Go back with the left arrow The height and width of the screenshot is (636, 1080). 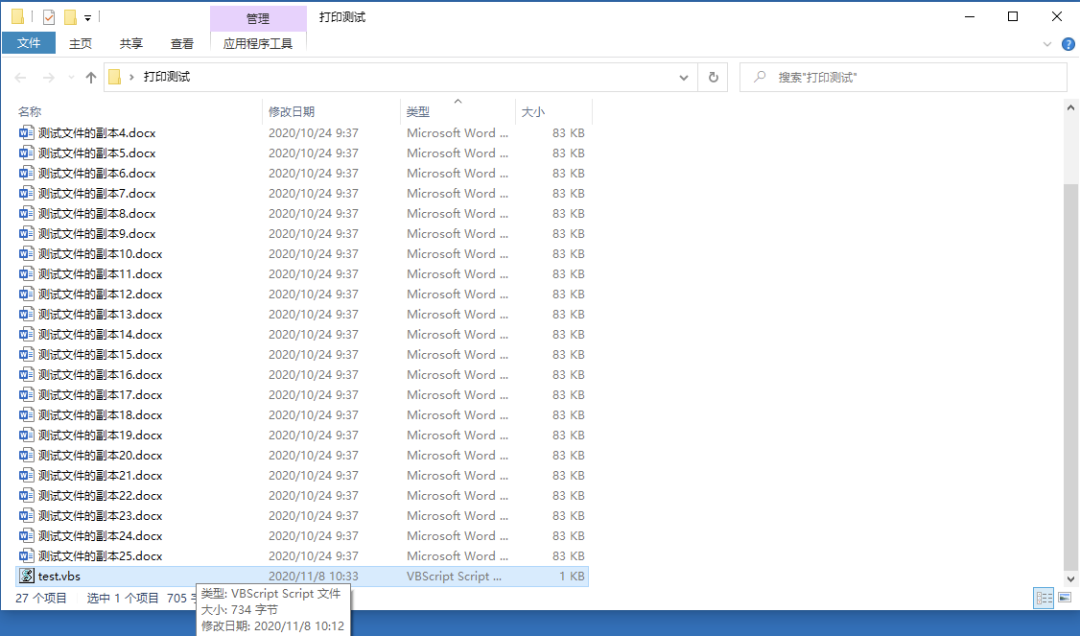coord(21,77)
